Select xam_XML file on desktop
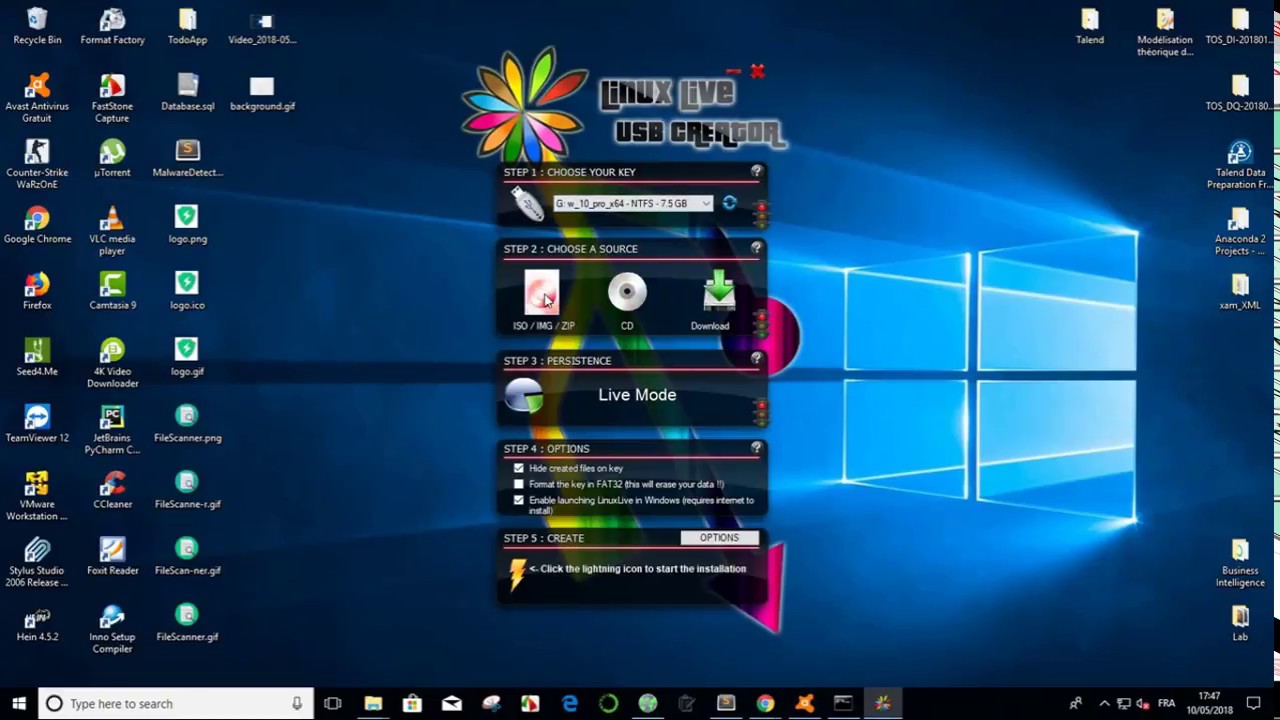Screen dimensions: 1280x720 [1240, 292]
